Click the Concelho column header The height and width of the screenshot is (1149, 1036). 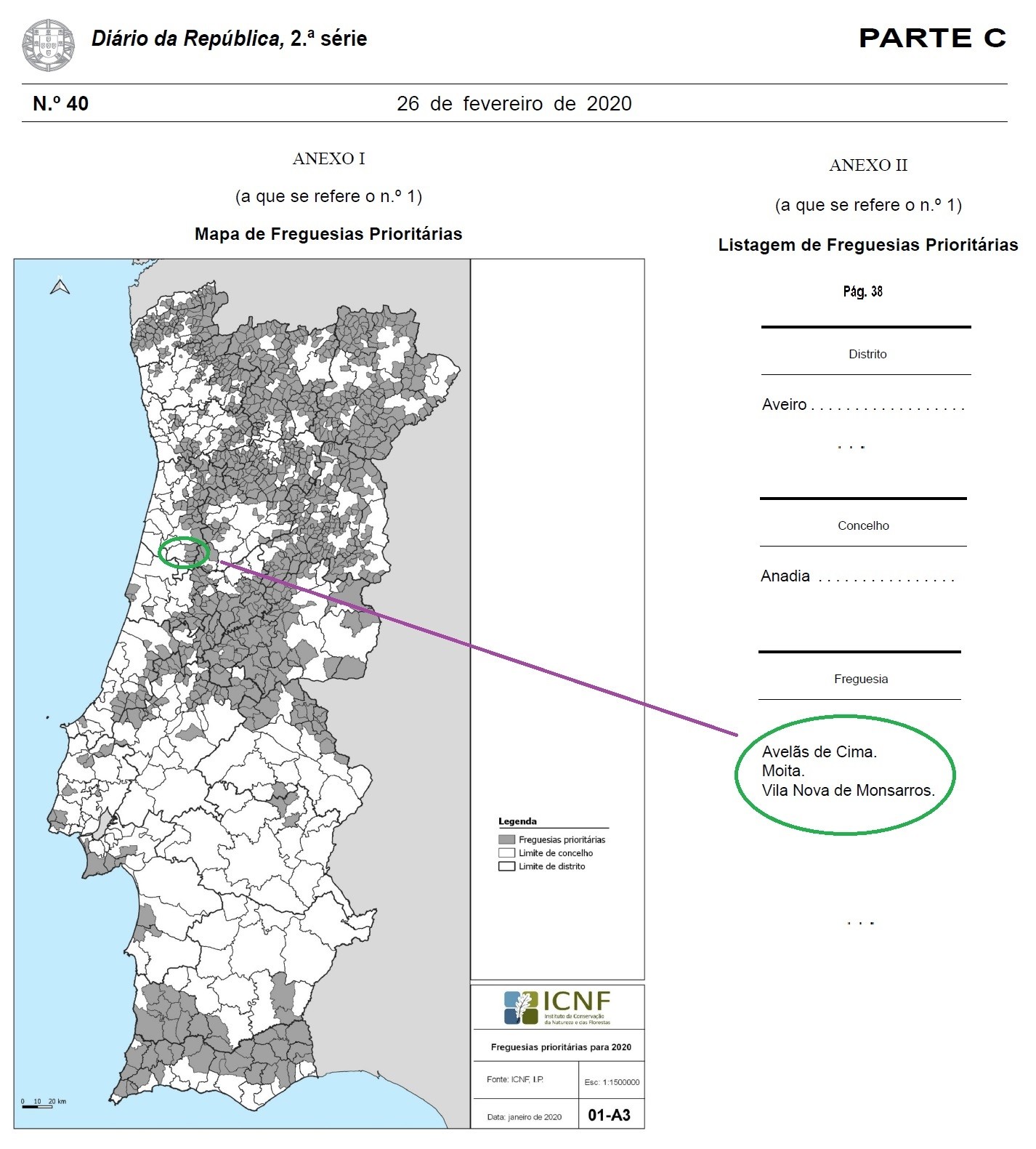tap(863, 526)
